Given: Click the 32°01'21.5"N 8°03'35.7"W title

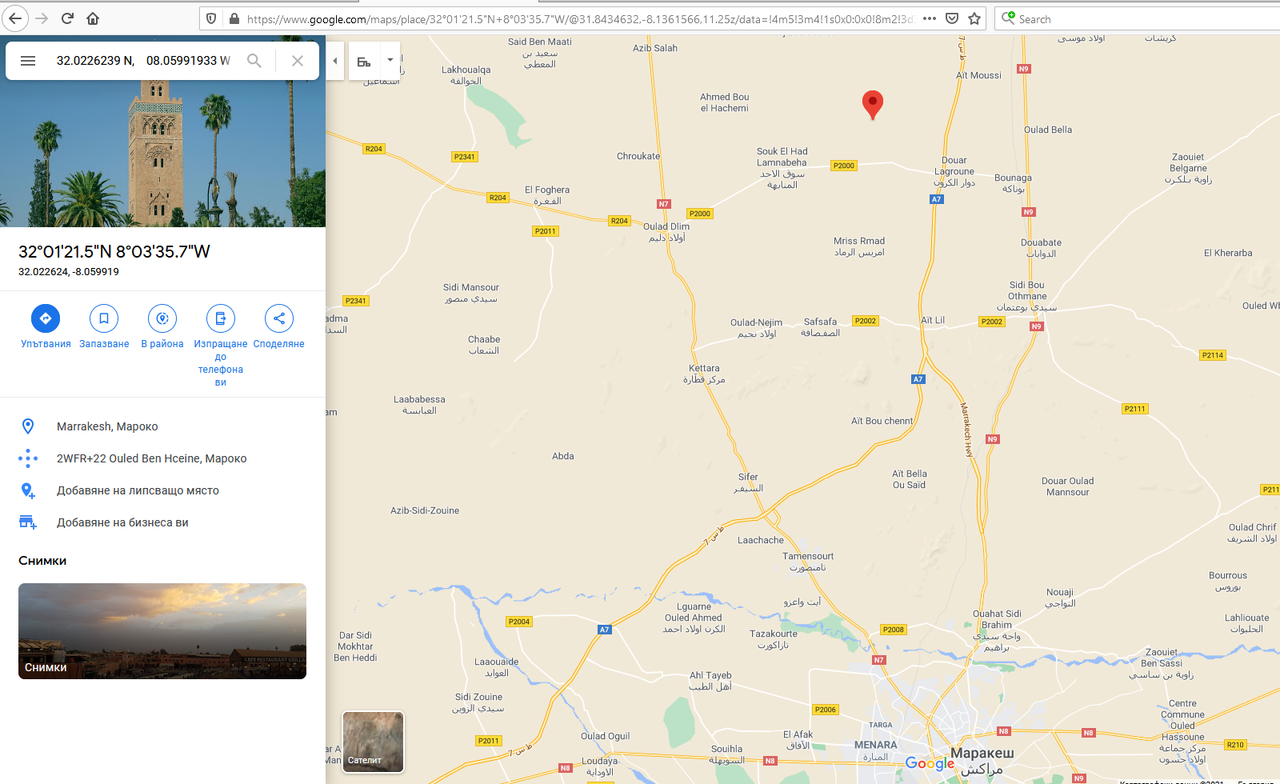Looking at the screenshot, I should pyautogui.click(x=114, y=252).
